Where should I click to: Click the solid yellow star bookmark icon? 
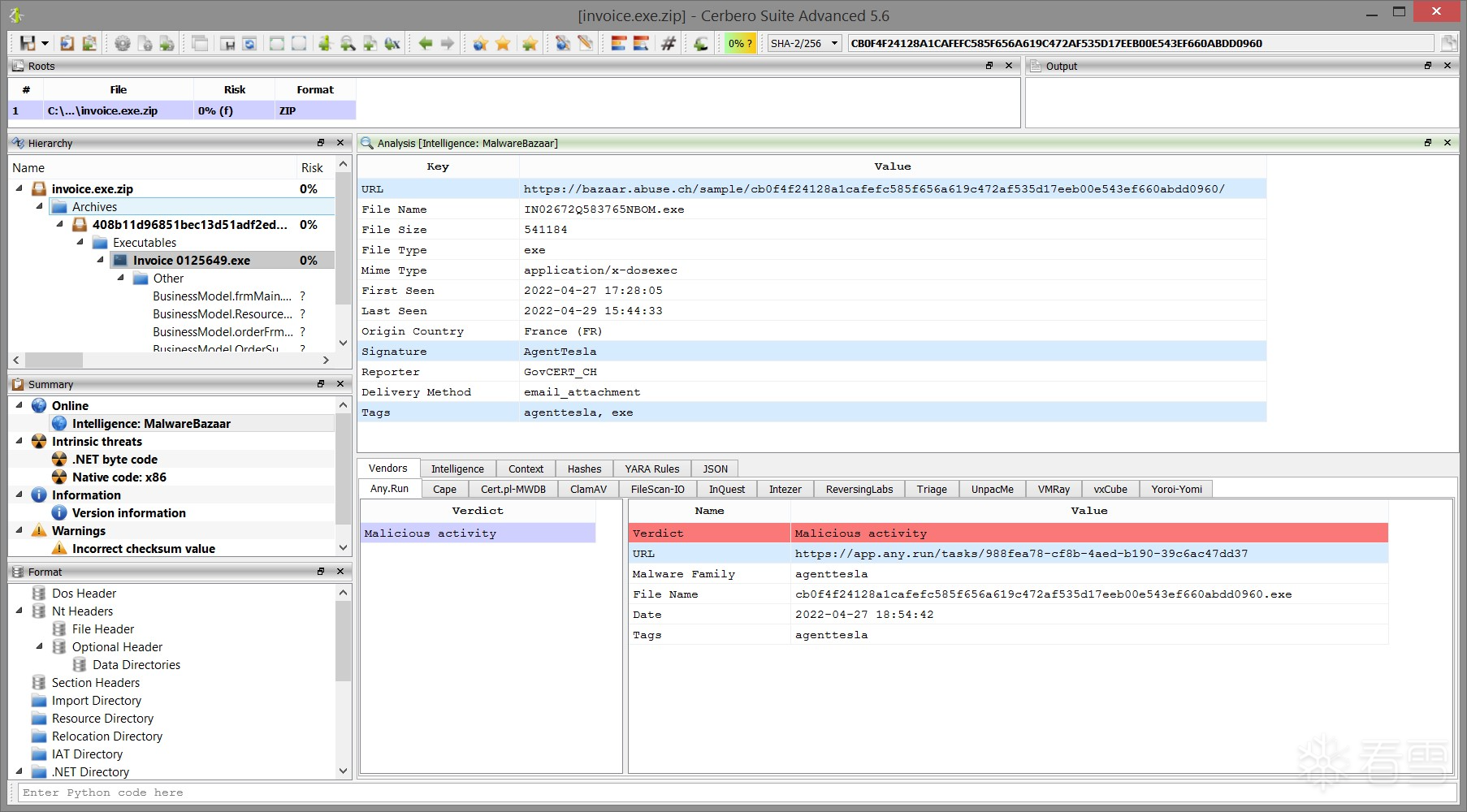[x=503, y=44]
